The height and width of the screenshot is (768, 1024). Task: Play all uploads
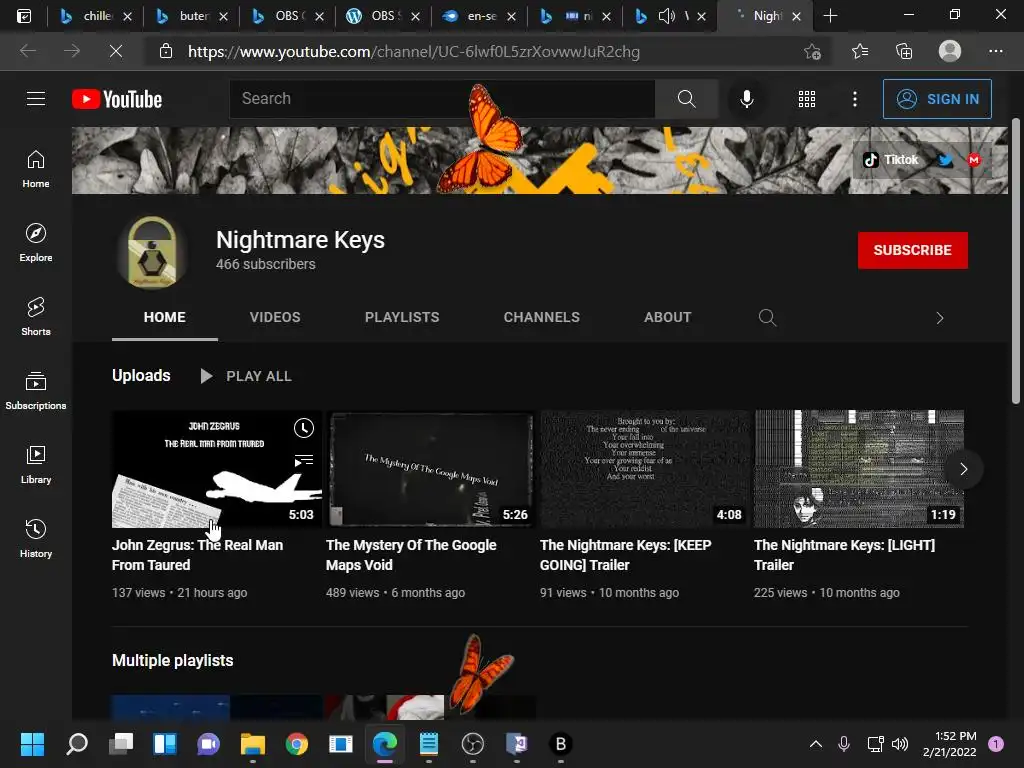pos(246,376)
